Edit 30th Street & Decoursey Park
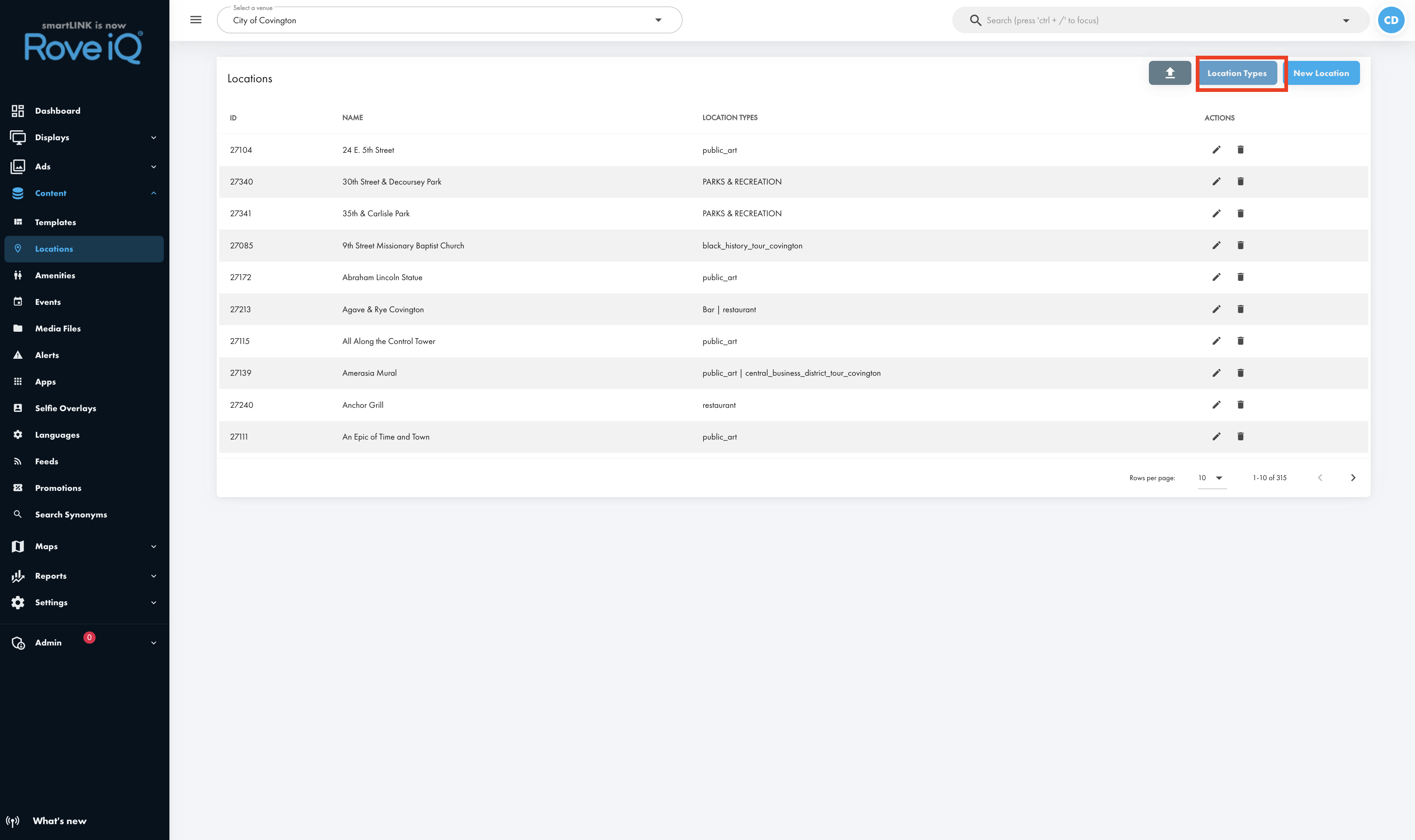 point(1216,181)
